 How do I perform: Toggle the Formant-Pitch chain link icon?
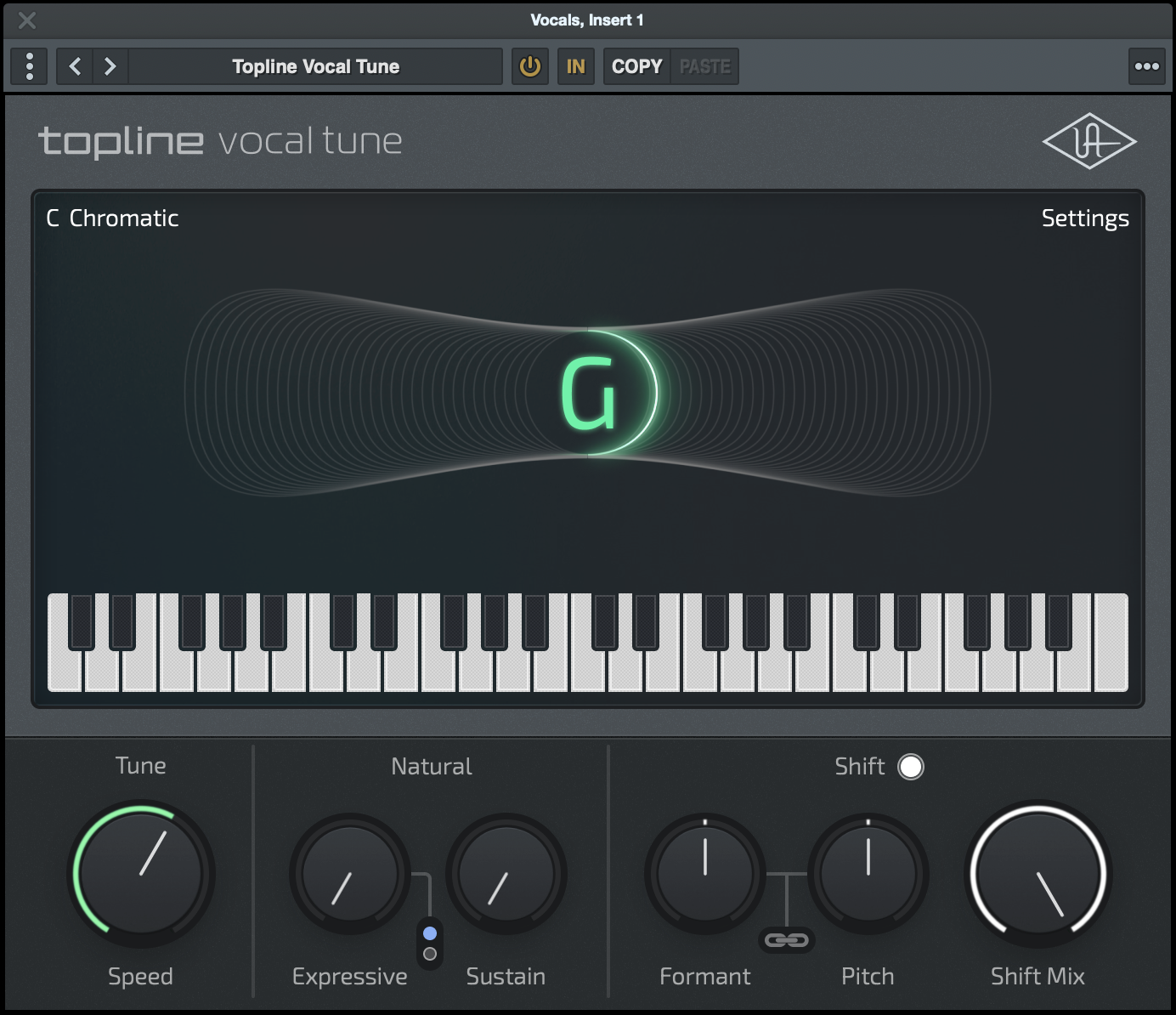[x=787, y=940]
